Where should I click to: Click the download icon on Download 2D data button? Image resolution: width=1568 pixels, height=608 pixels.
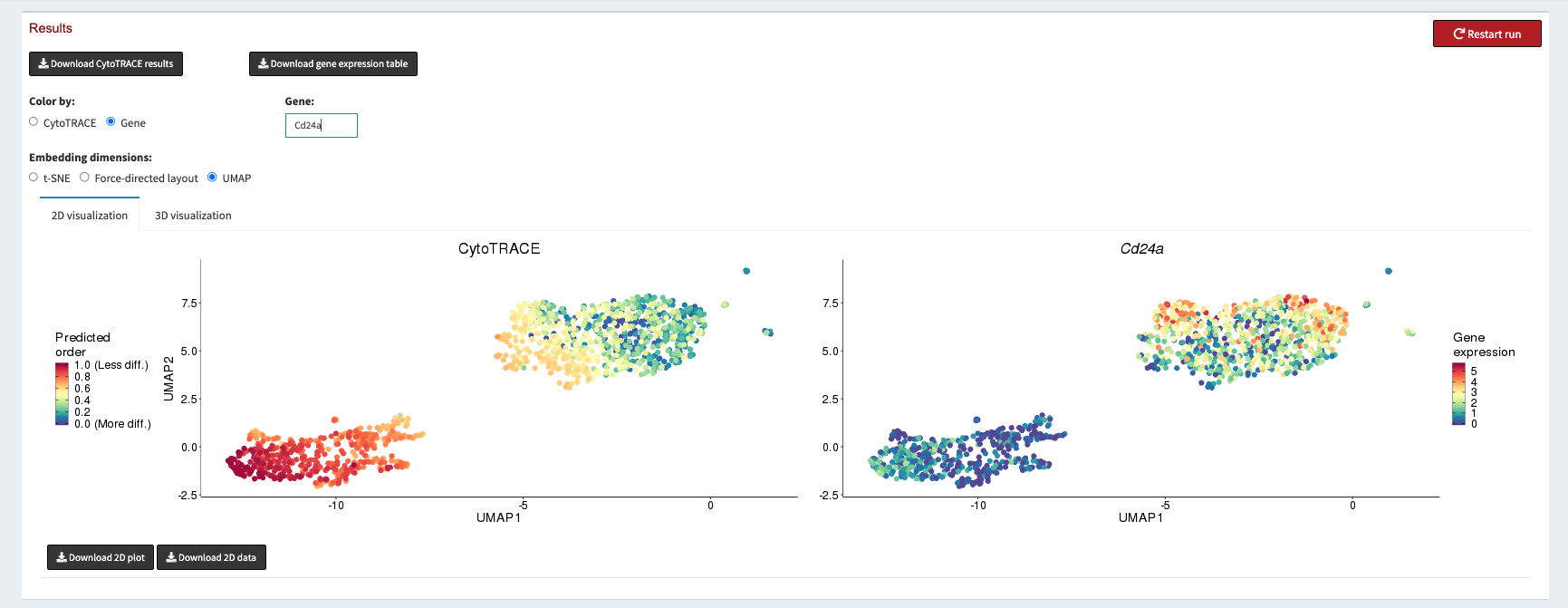point(170,557)
